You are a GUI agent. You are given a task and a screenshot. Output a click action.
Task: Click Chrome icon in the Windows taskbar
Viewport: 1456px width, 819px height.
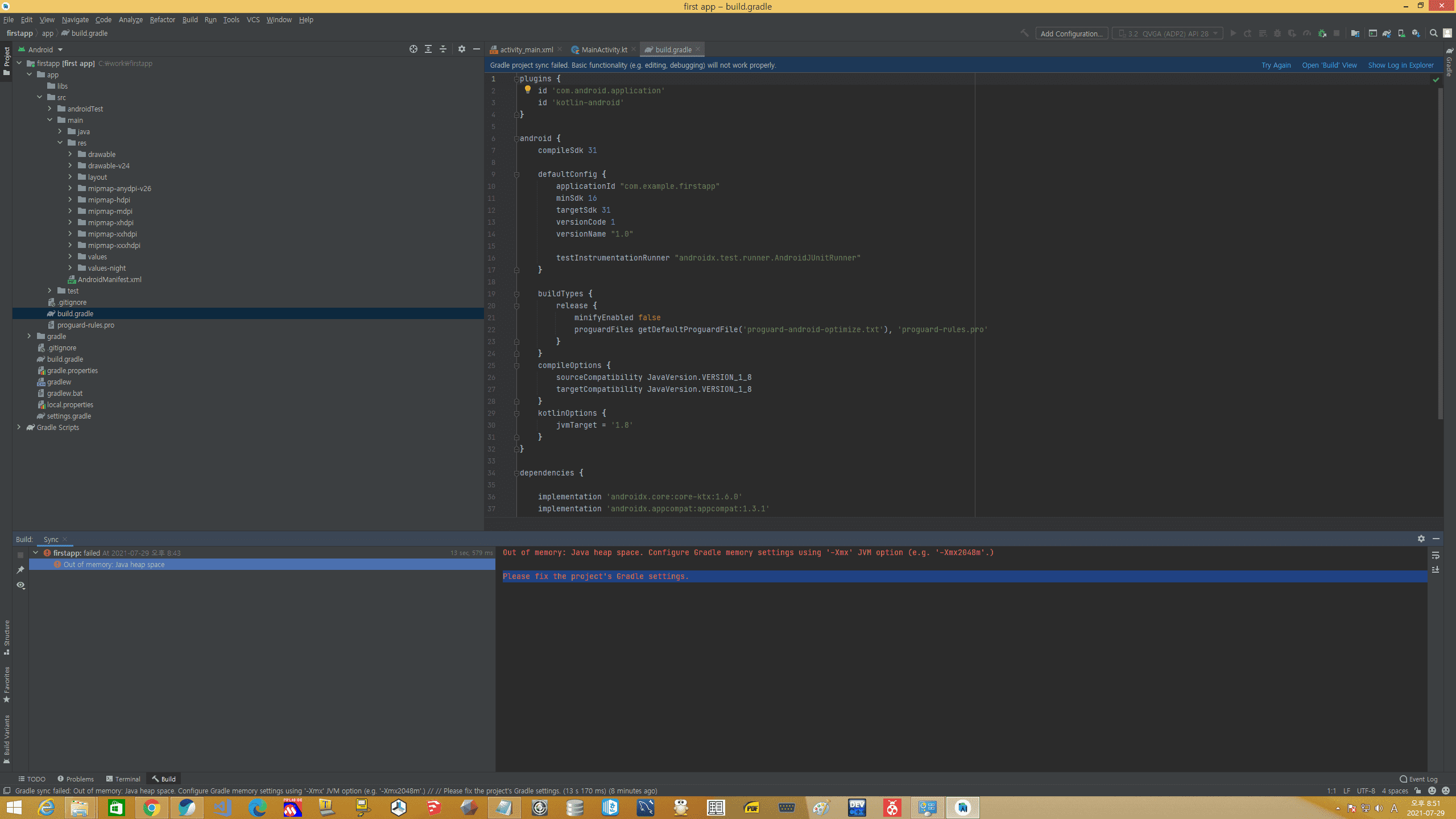point(151,808)
